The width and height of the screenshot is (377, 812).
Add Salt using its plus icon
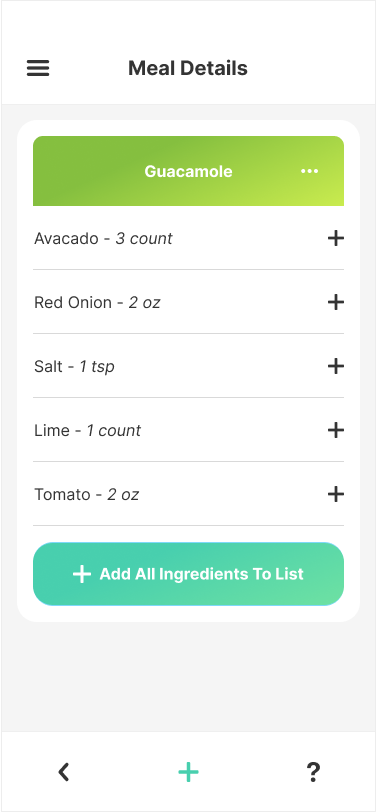coord(336,367)
